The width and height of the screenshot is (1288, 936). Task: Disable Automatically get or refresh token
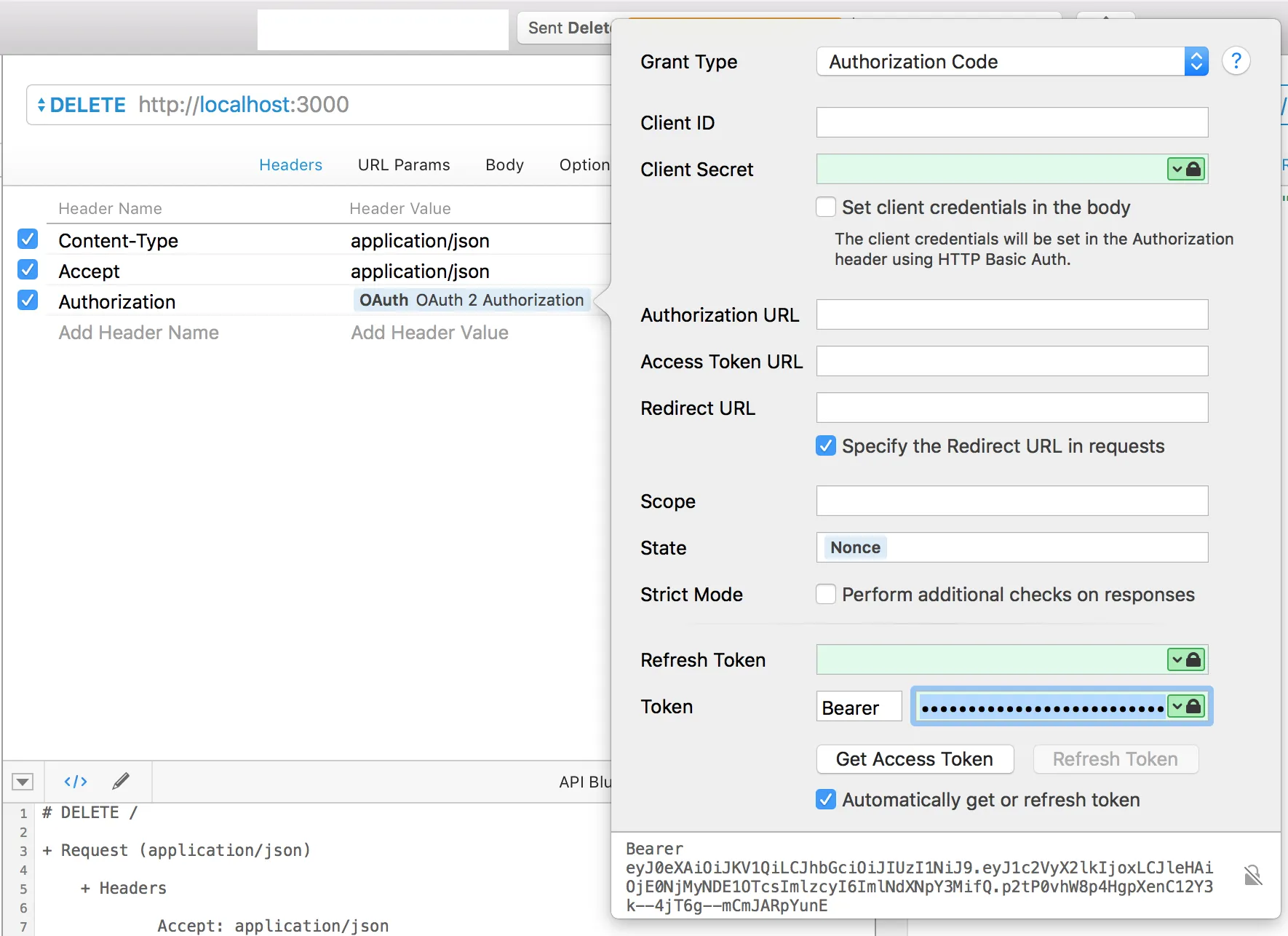pyautogui.click(x=826, y=800)
